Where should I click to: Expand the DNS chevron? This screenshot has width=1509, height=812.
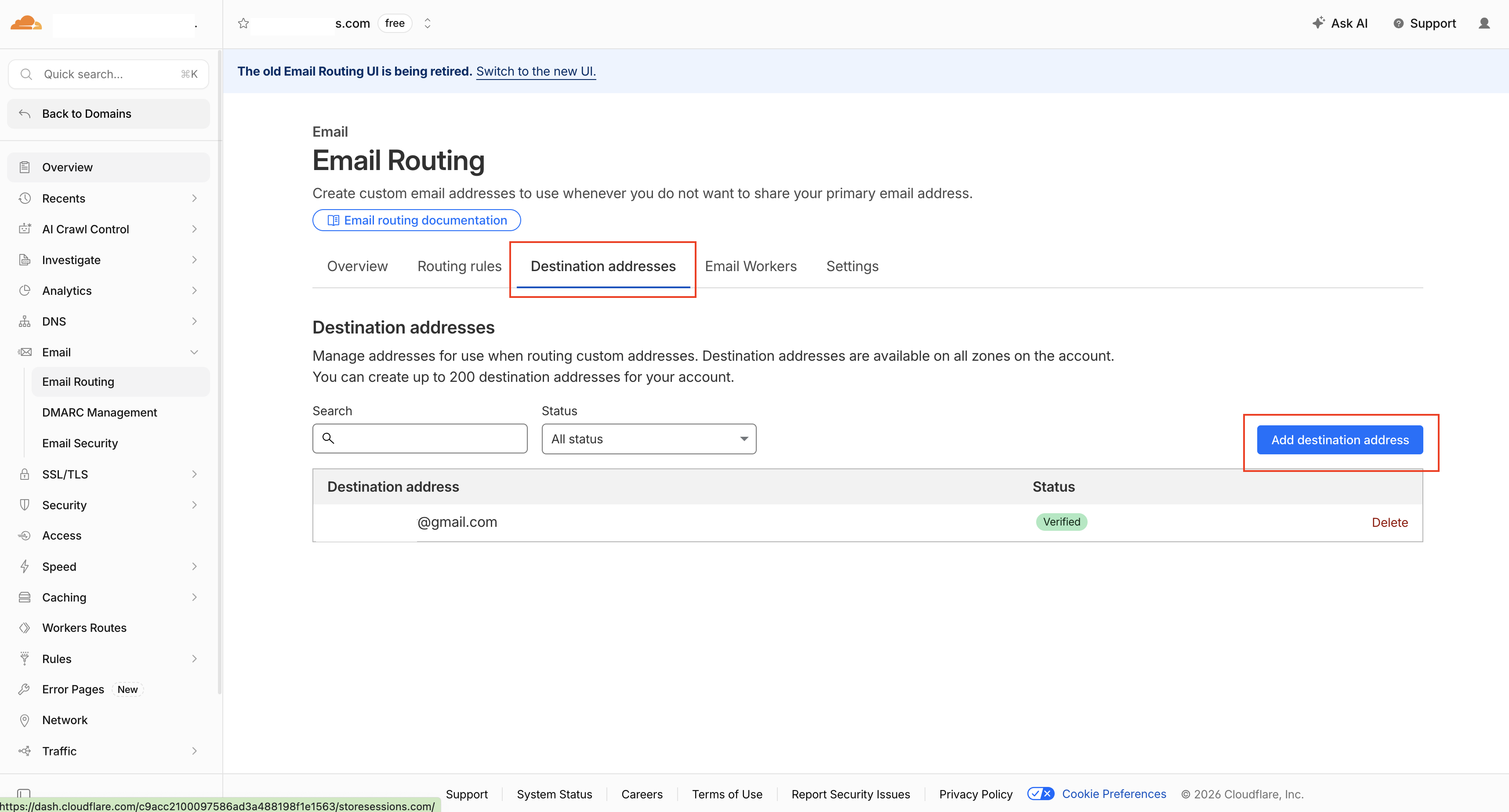tap(195, 322)
